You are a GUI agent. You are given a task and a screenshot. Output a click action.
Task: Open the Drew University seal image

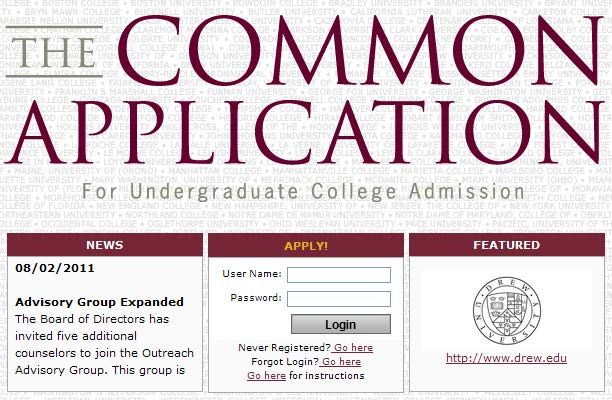click(507, 311)
